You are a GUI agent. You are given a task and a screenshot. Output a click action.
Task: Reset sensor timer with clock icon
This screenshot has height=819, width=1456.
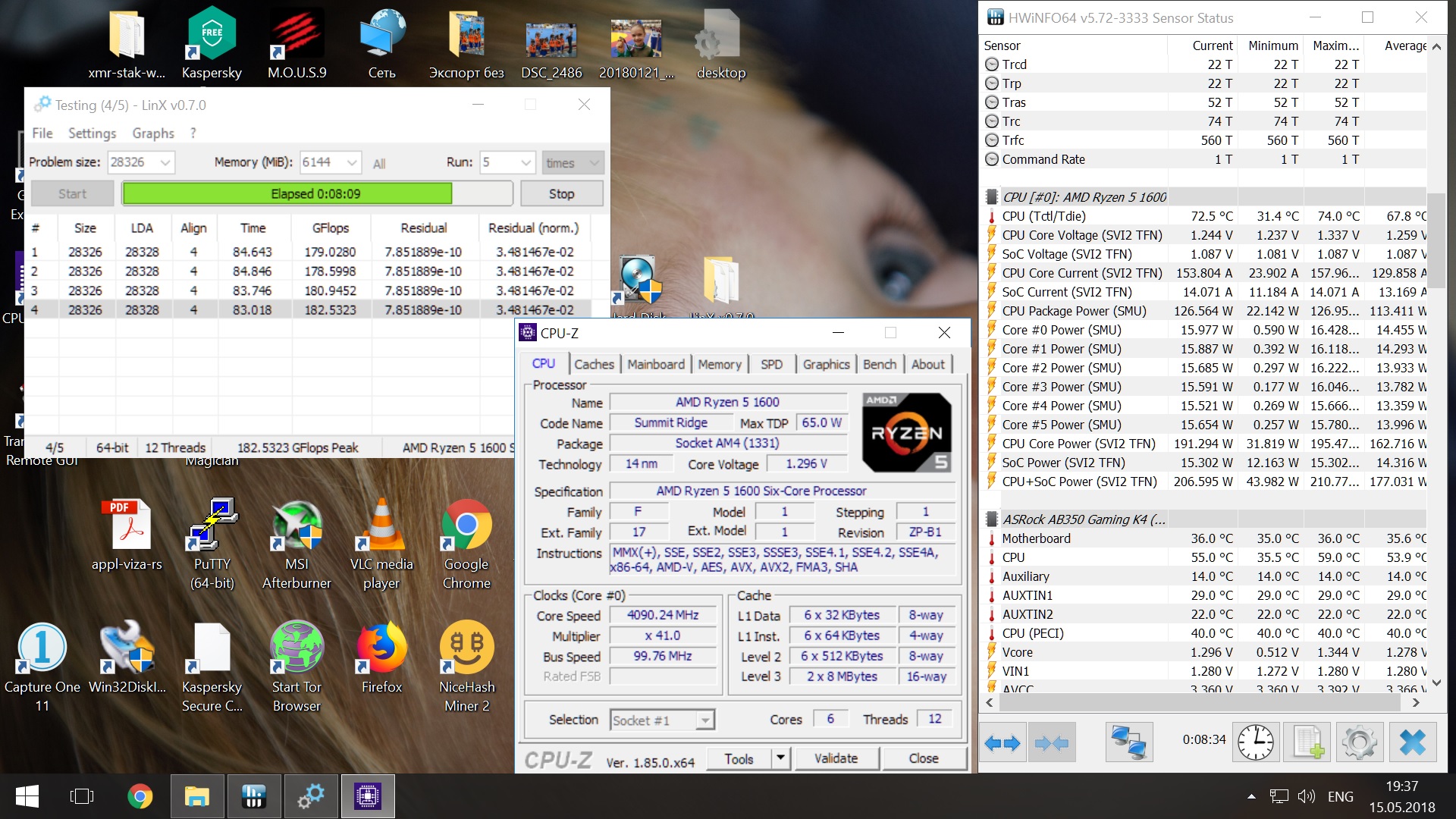coord(1256,742)
